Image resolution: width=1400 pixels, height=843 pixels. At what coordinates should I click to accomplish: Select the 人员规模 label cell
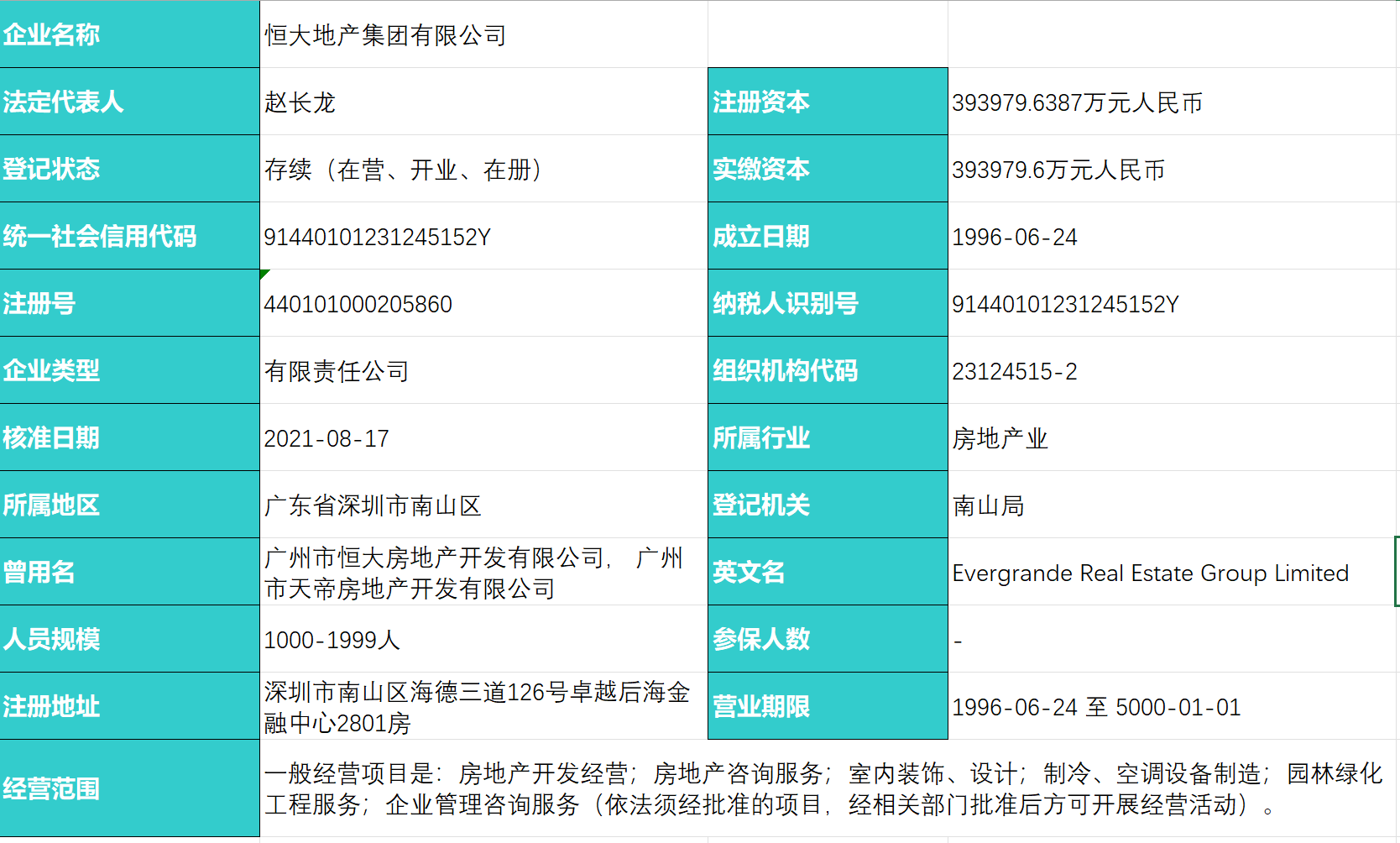[x=129, y=639]
